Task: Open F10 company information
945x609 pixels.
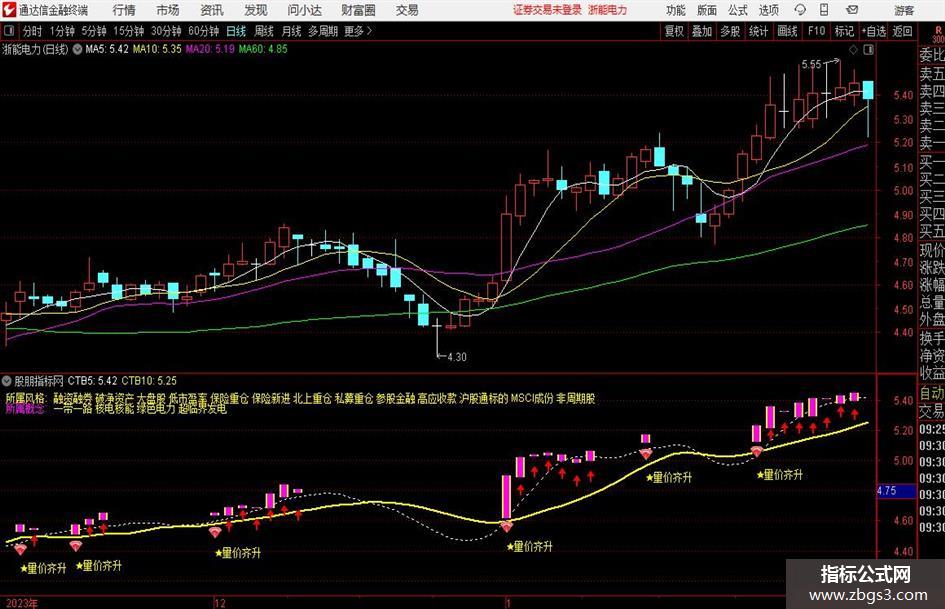Action: 816,31
